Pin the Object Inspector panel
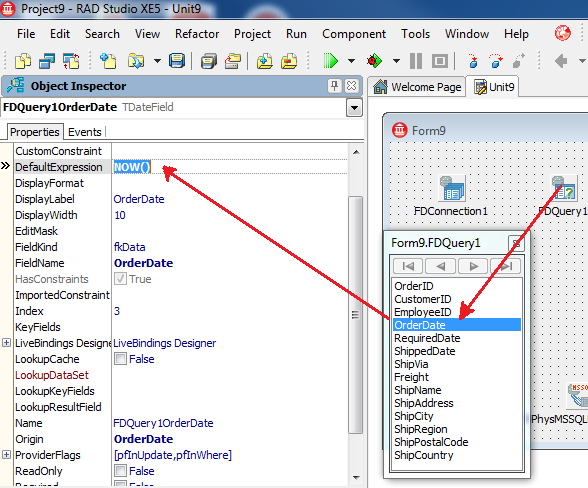Viewport: 588px width, 488px height. [x=334, y=86]
